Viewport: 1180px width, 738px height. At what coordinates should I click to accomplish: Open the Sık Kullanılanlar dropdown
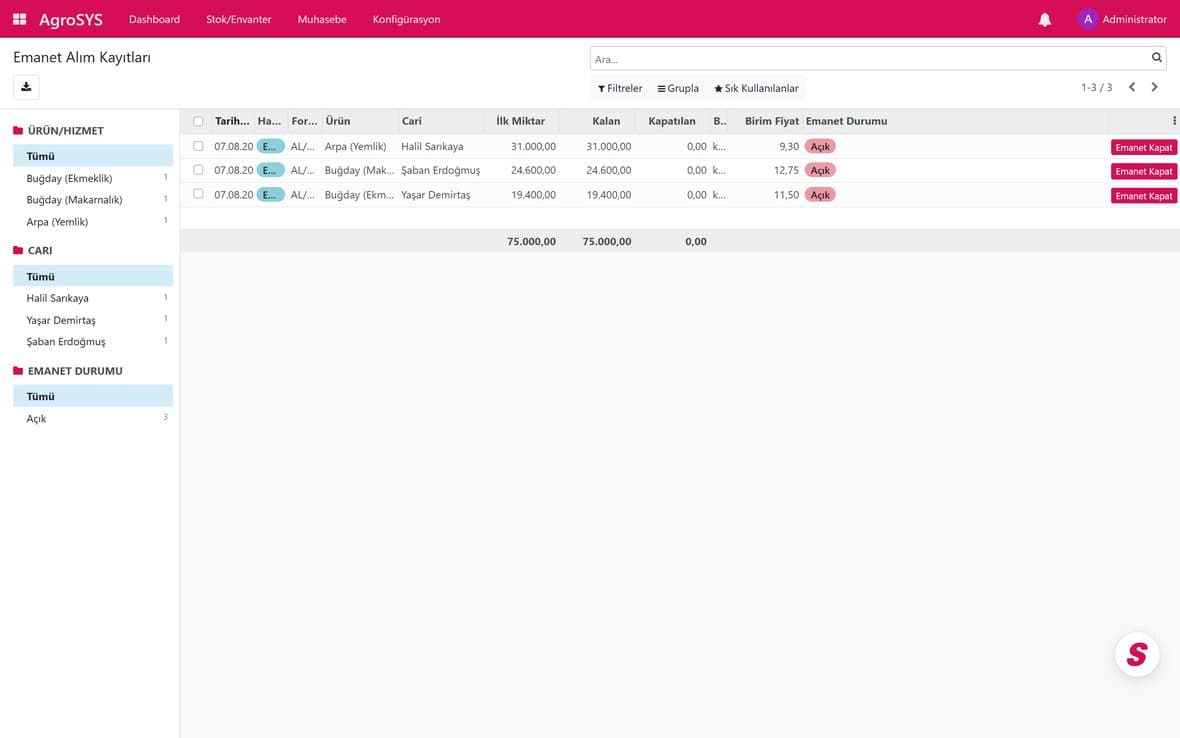pyautogui.click(x=756, y=88)
